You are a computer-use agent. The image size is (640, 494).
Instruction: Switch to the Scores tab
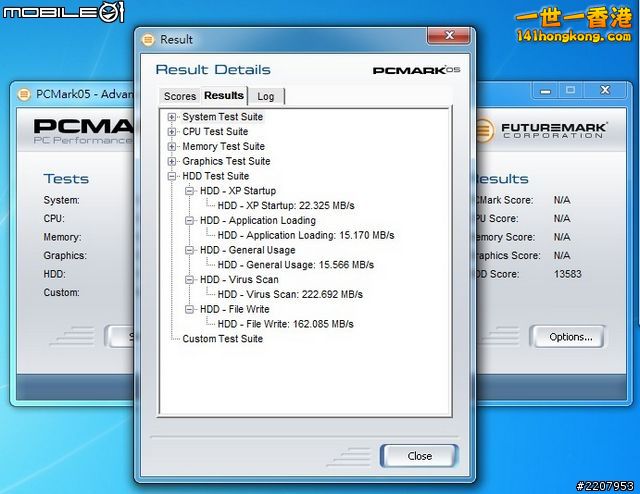[180, 96]
